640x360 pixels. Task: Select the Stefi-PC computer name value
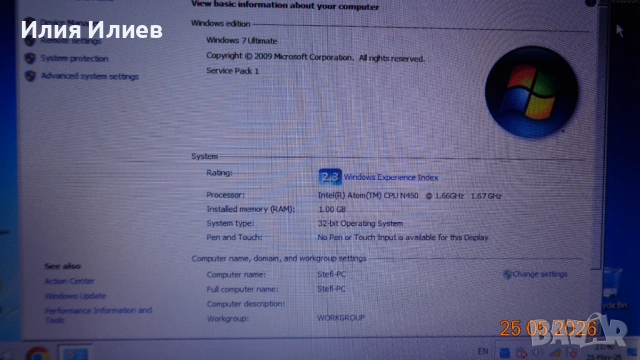(x=331, y=274)
